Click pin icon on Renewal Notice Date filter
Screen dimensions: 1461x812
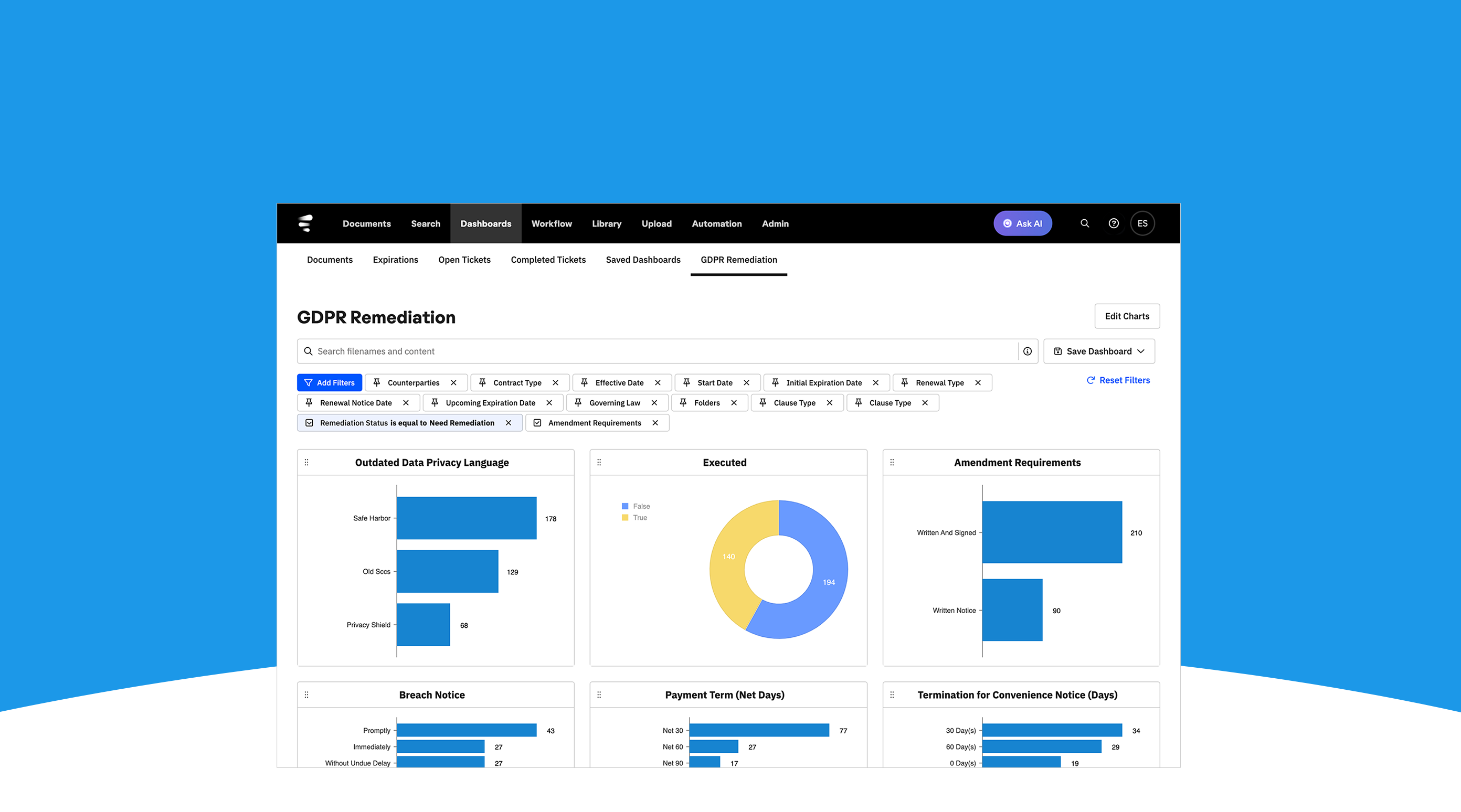309,403
